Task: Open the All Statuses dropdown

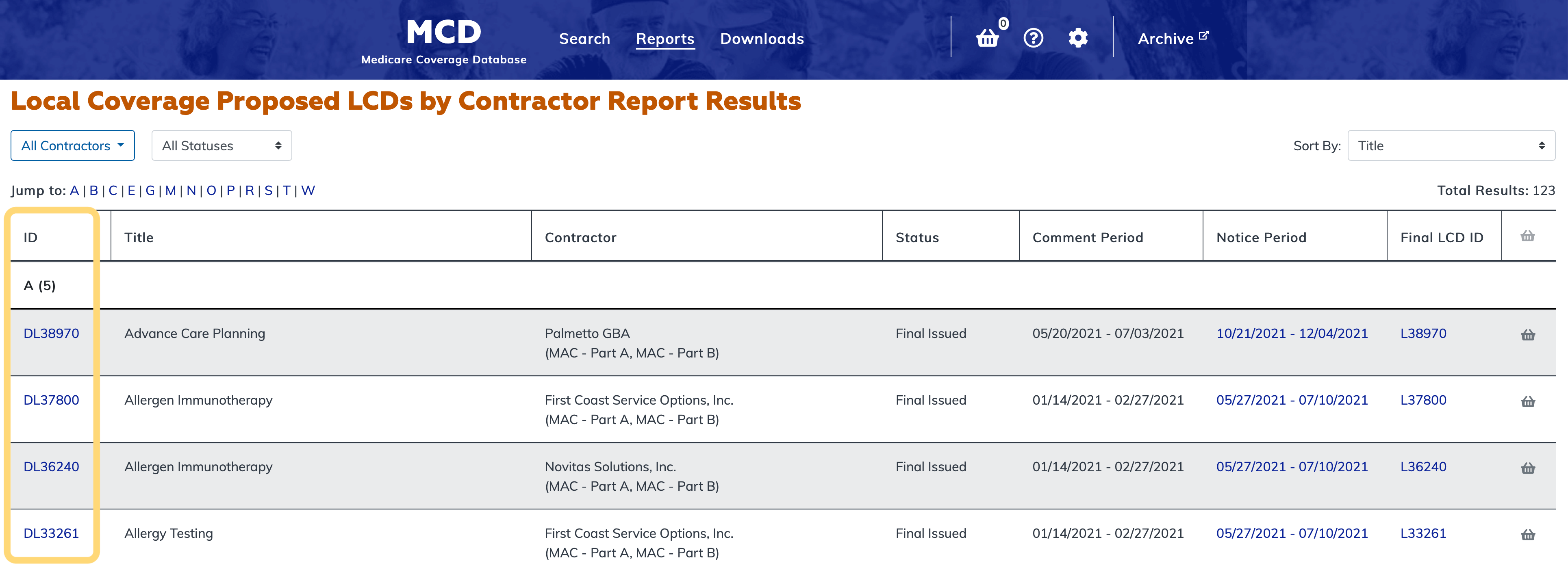Action: pyautogui.click(x=222, y=146)
